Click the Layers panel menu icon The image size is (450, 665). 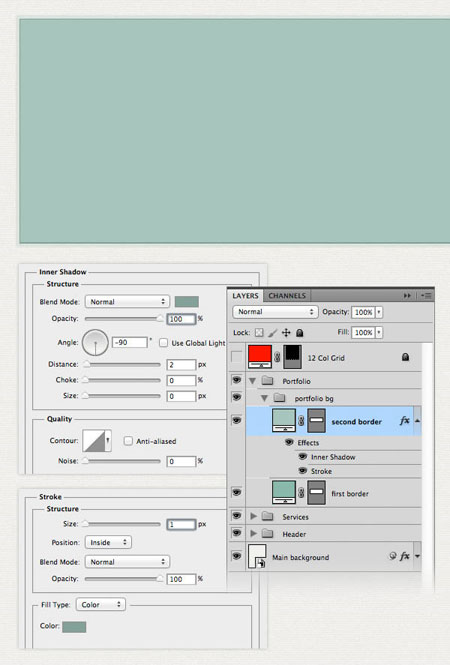pos(426,296)
